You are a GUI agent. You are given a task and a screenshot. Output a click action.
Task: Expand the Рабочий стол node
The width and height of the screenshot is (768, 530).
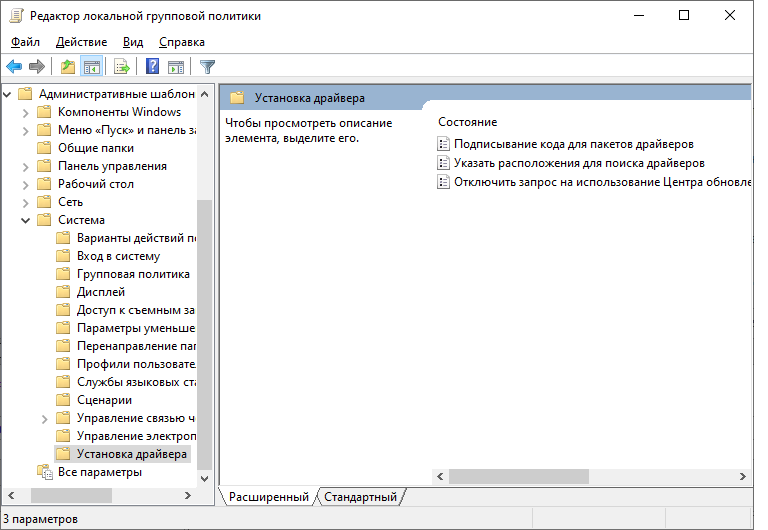click(x=25, y=185)
